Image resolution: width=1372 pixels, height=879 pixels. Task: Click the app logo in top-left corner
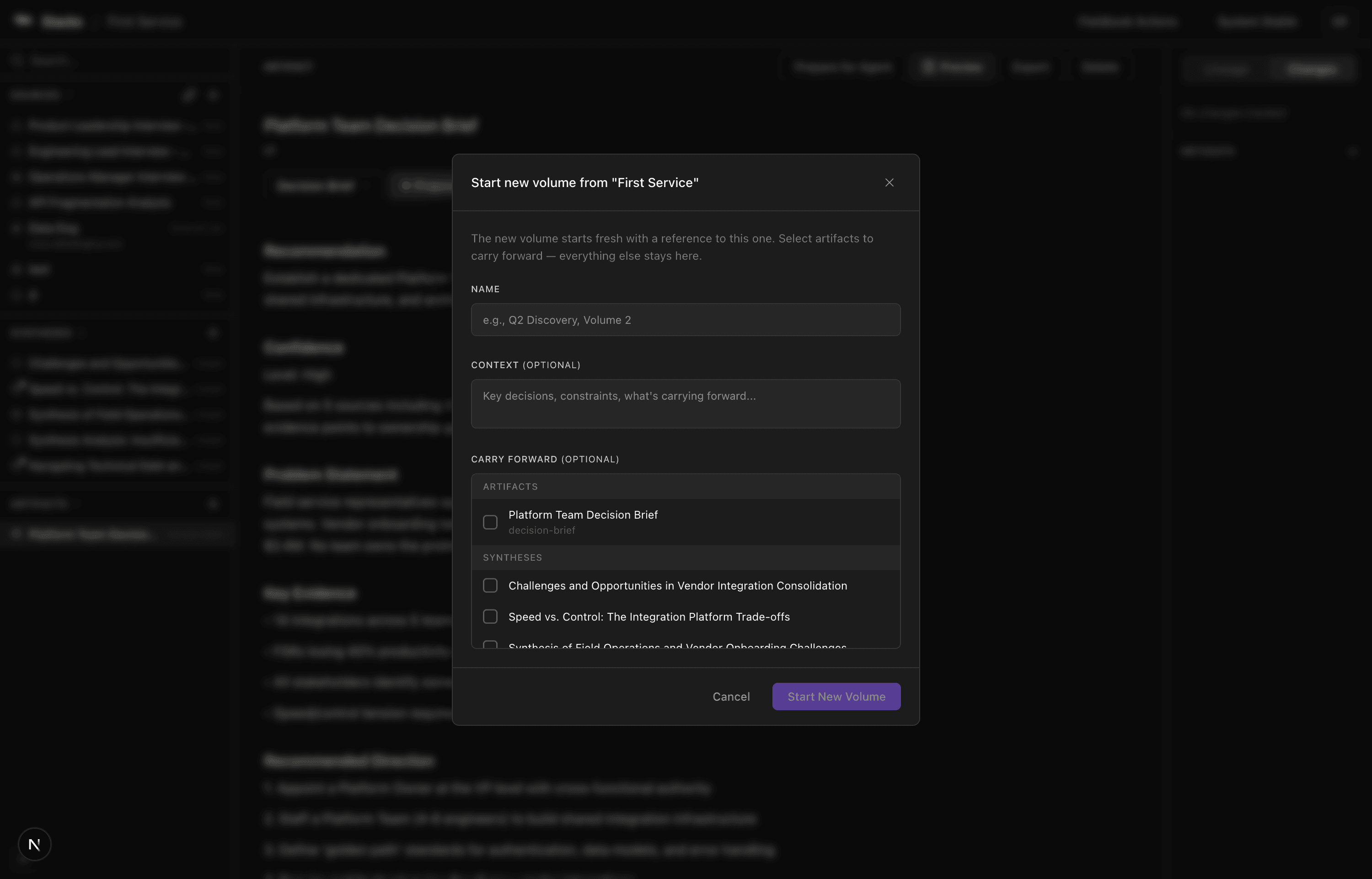click(23, 21)
